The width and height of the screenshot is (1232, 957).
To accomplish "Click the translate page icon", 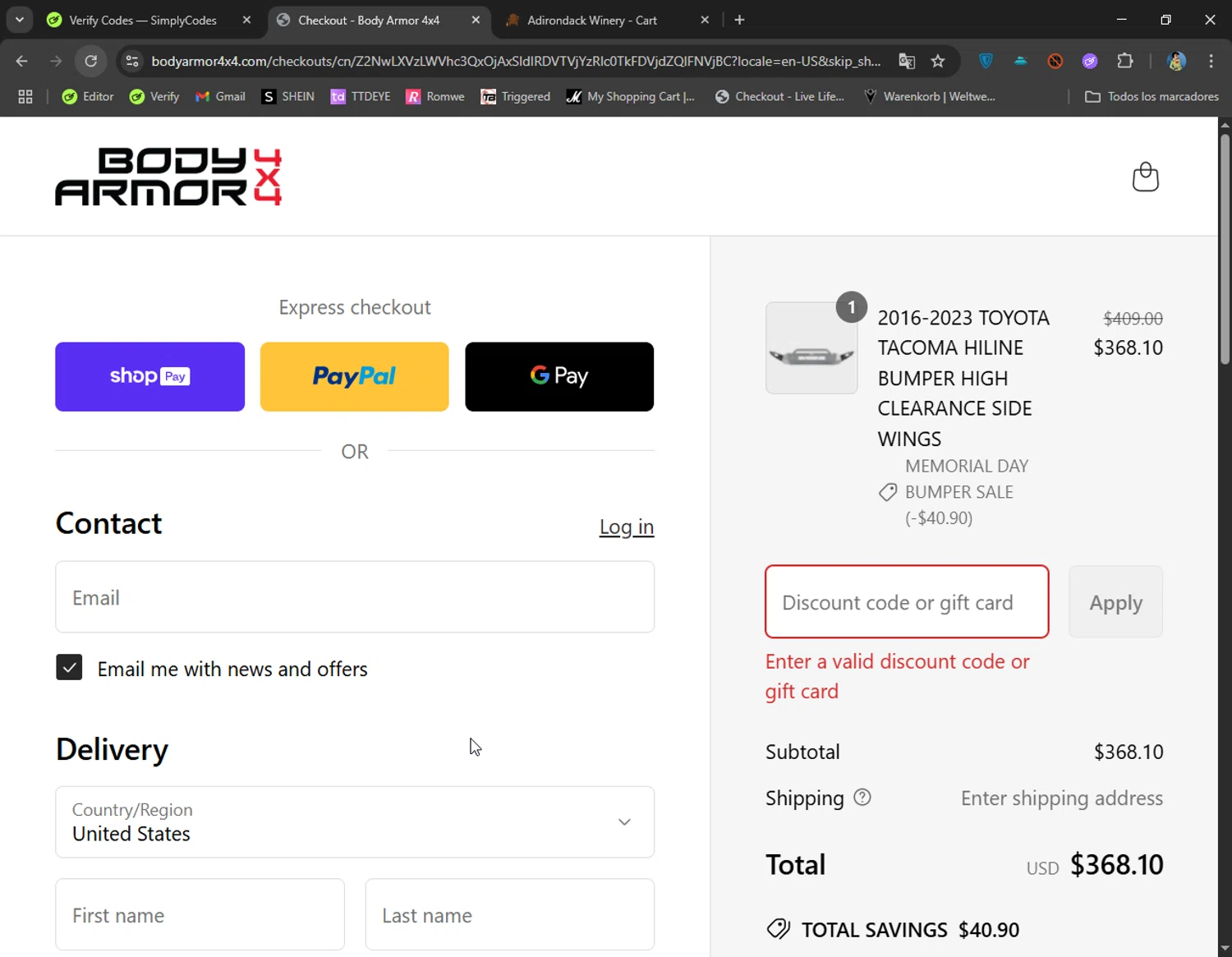I will click(x=907, y=61).
